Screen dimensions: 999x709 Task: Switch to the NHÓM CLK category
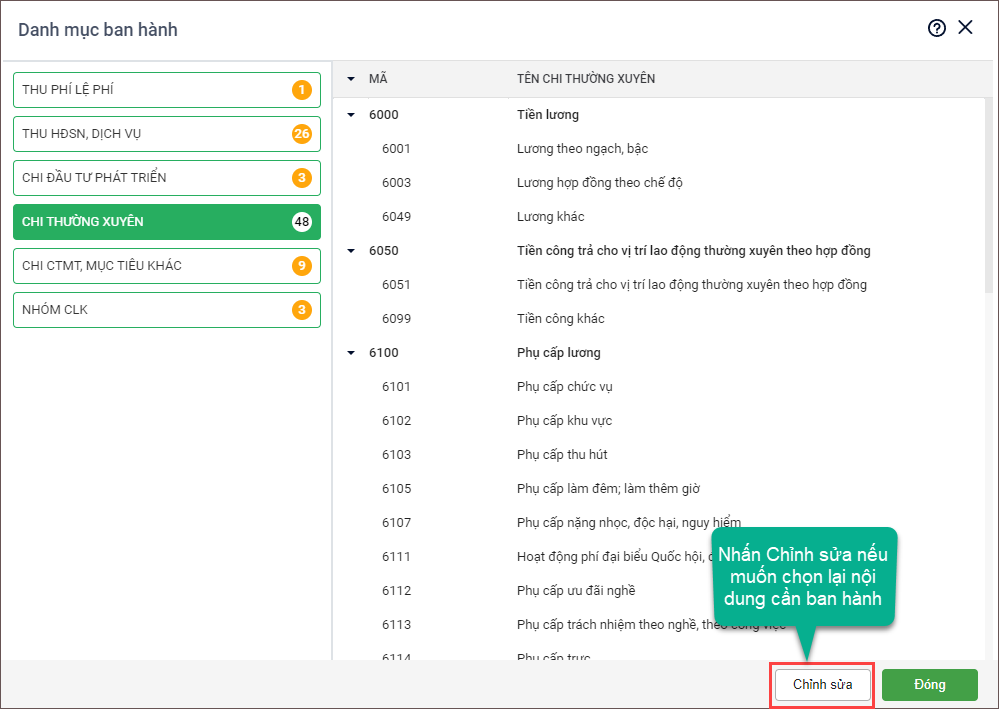tap(166, 310)
